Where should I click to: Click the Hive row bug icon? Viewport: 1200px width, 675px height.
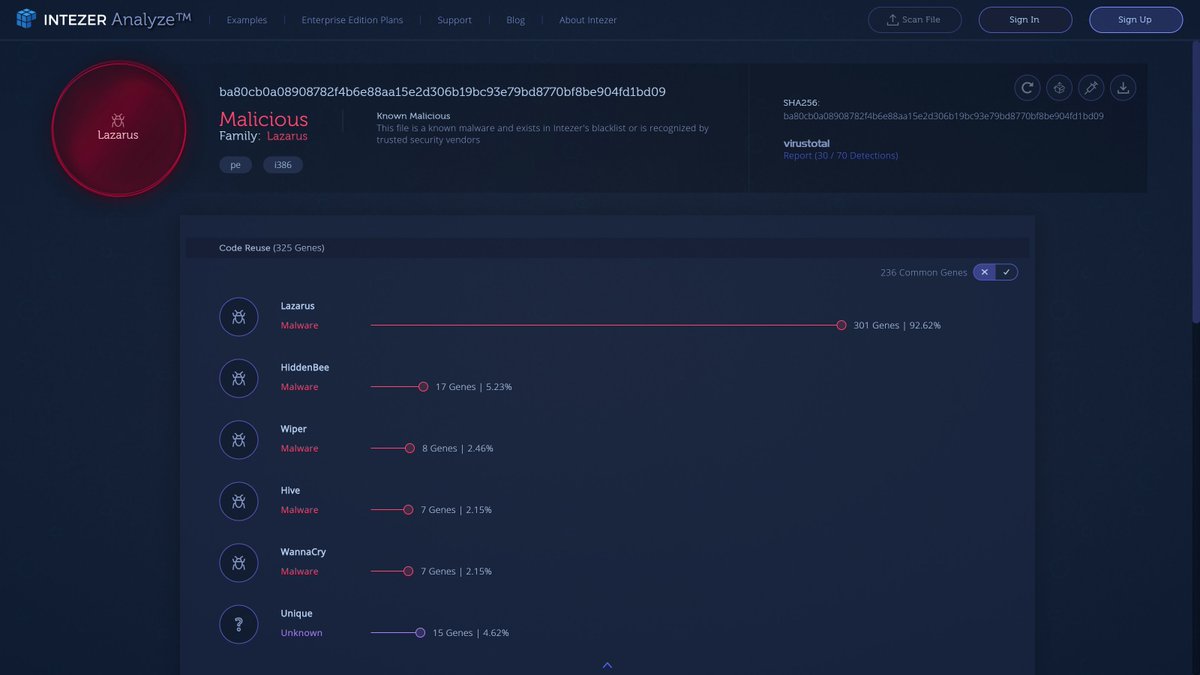point(239,501)
